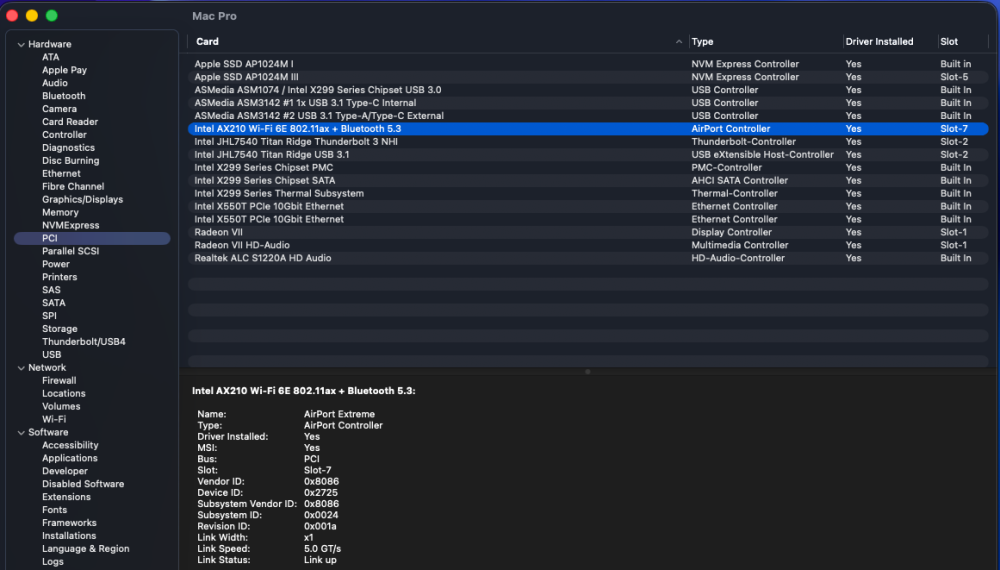Open Diagnostics in the sidebar

(x=68, y=148)
